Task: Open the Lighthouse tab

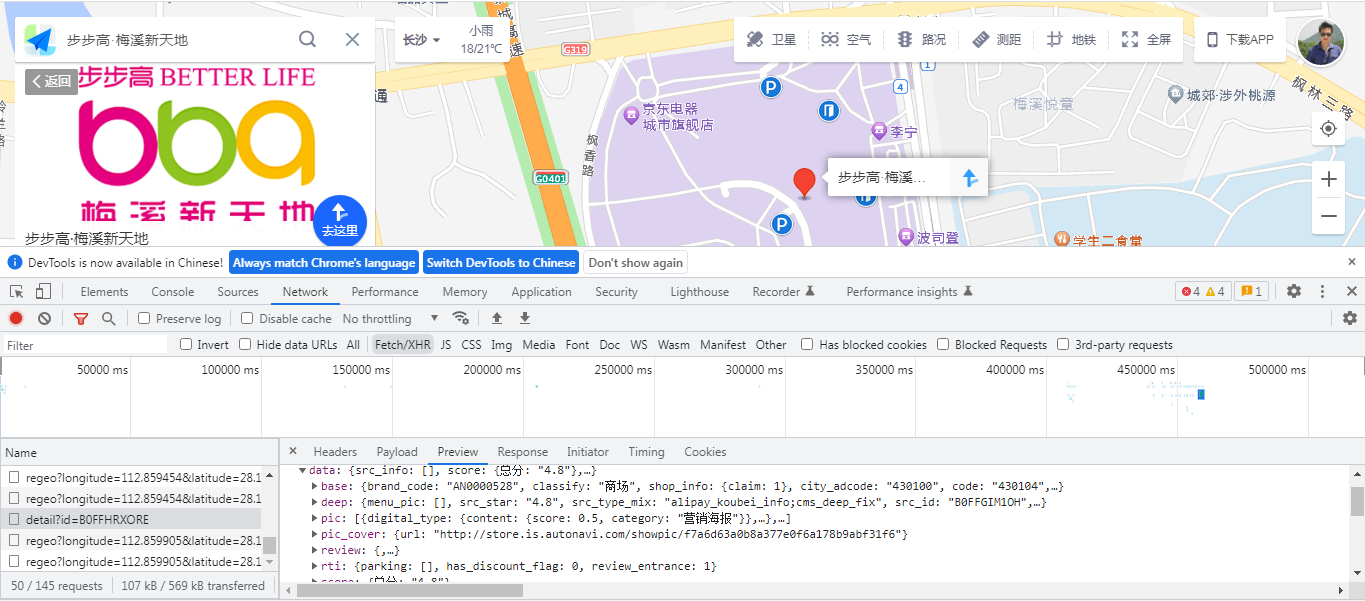Action: click(x=699, y=292)
